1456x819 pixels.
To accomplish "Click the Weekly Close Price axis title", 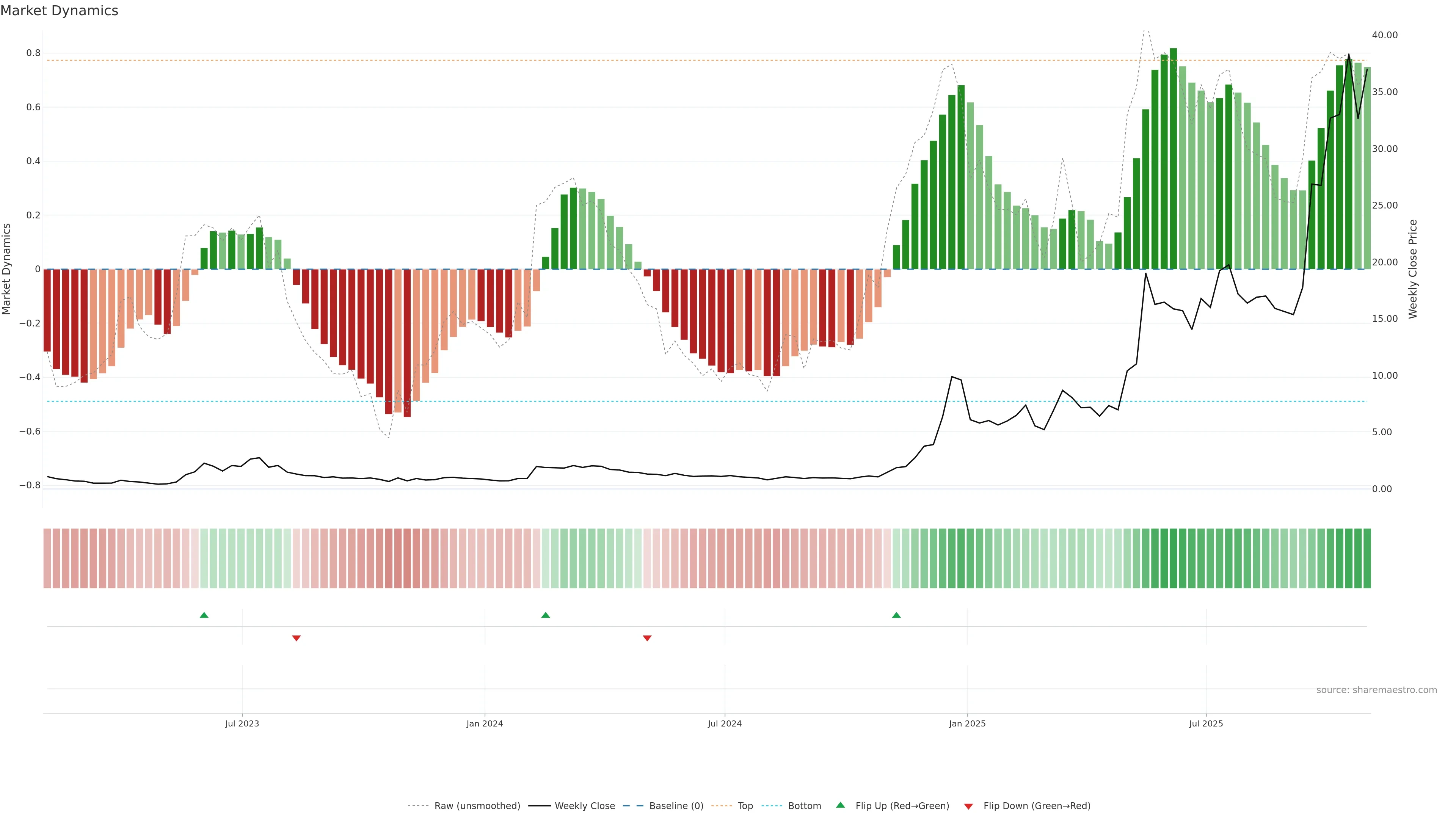I will point(1413,269).
